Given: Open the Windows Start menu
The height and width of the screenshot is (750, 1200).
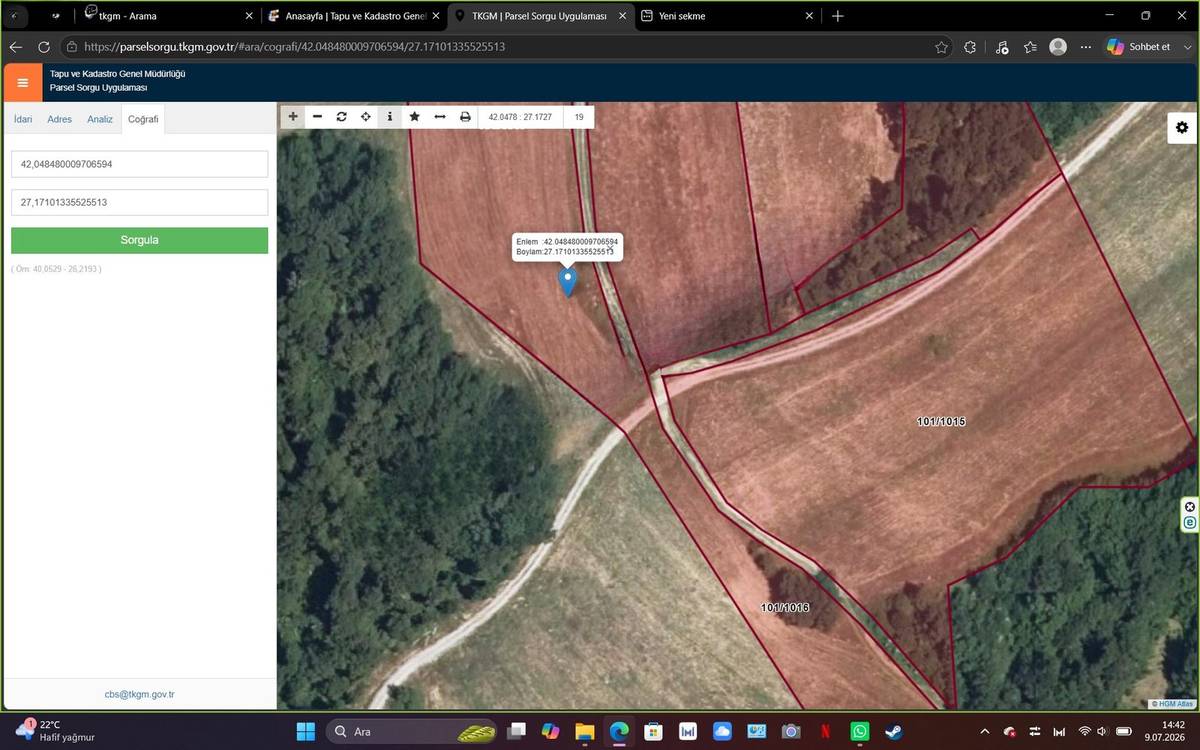Looking at the screenshot, I should click(306, 732).
